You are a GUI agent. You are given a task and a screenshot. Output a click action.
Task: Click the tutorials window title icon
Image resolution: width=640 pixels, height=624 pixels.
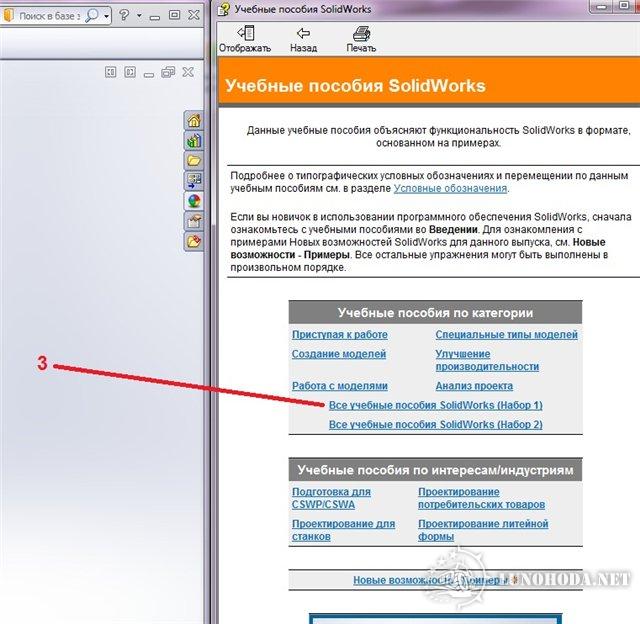click(224, 9)
